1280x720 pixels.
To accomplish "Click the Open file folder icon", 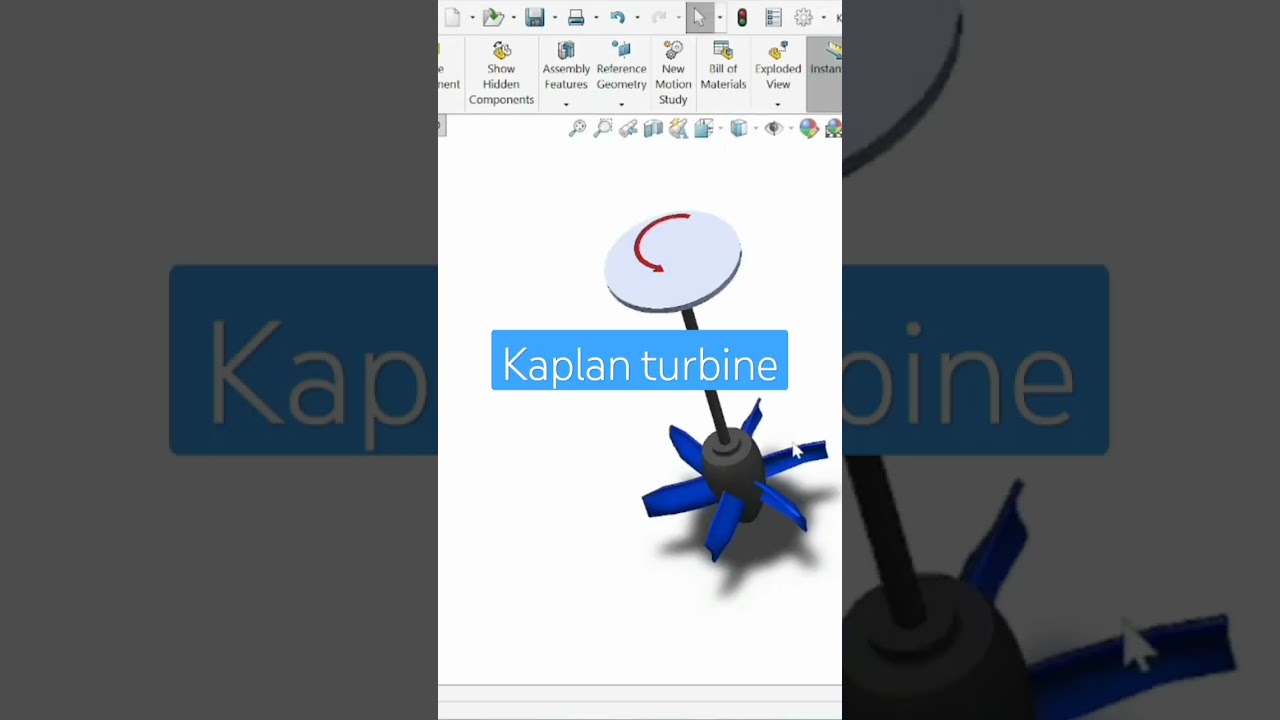I will pyautogui.click(x=493, y=17).
